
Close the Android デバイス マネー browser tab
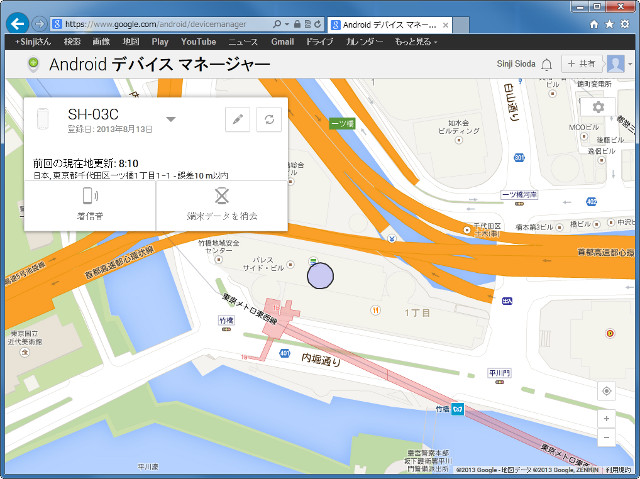point(445,25)
